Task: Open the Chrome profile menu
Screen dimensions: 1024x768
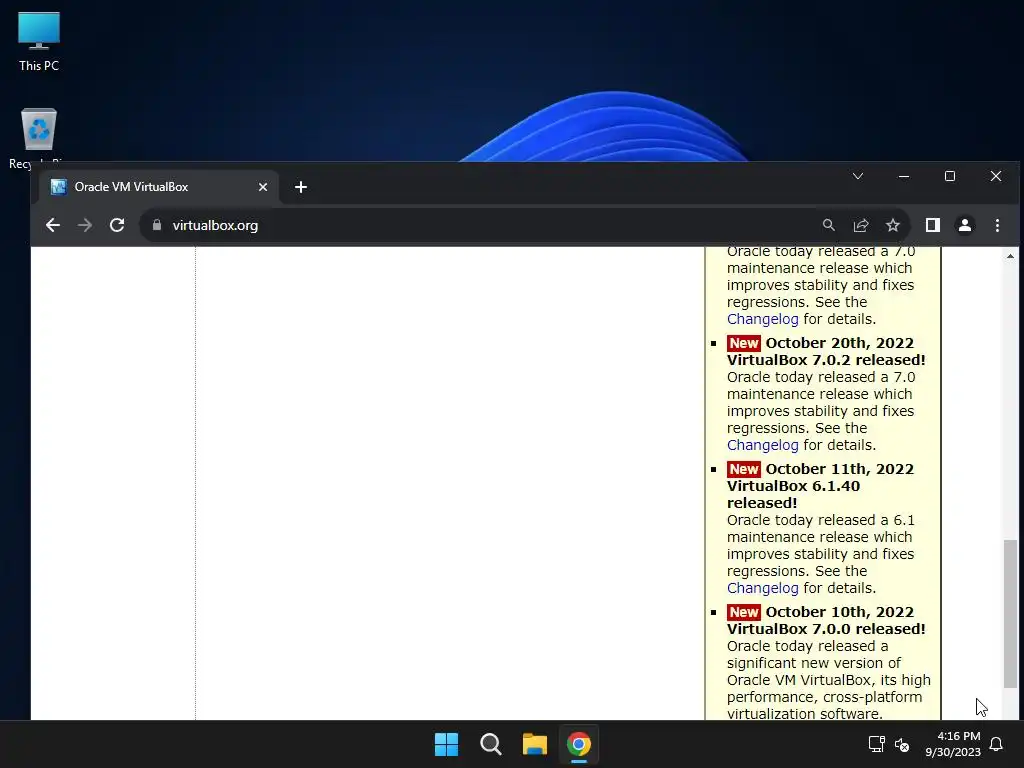Action: pyautogui.click(x=965, y=225)
